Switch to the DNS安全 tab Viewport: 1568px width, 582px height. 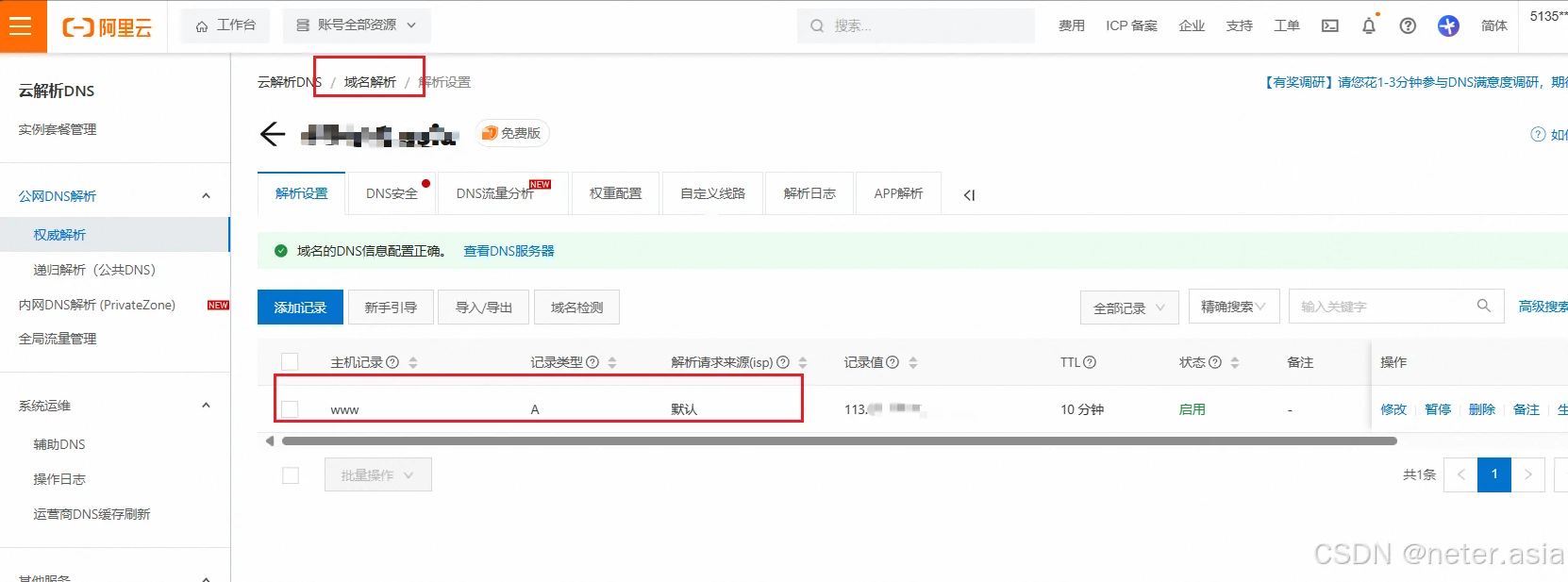tap(392, 193)
